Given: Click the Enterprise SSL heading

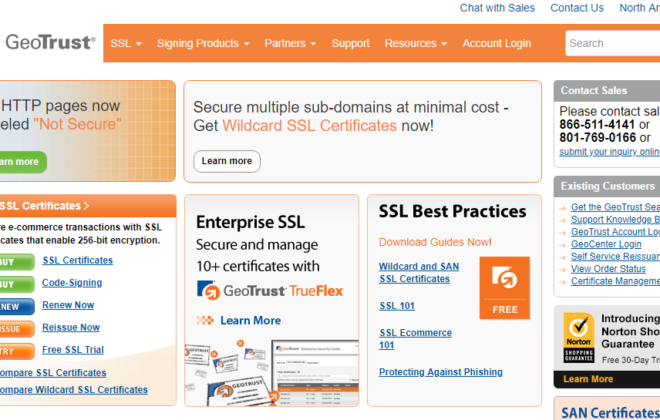Looking at the screenshot, I should (x=250, y=222).
